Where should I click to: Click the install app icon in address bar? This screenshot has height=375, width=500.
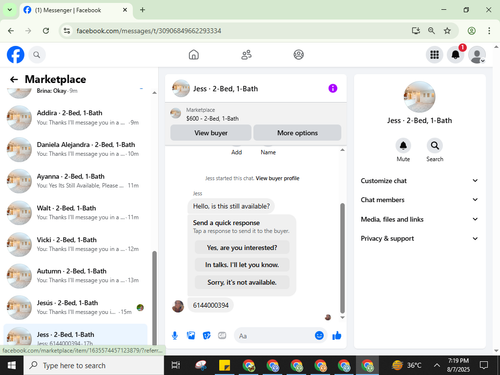[x=416, y=31]
